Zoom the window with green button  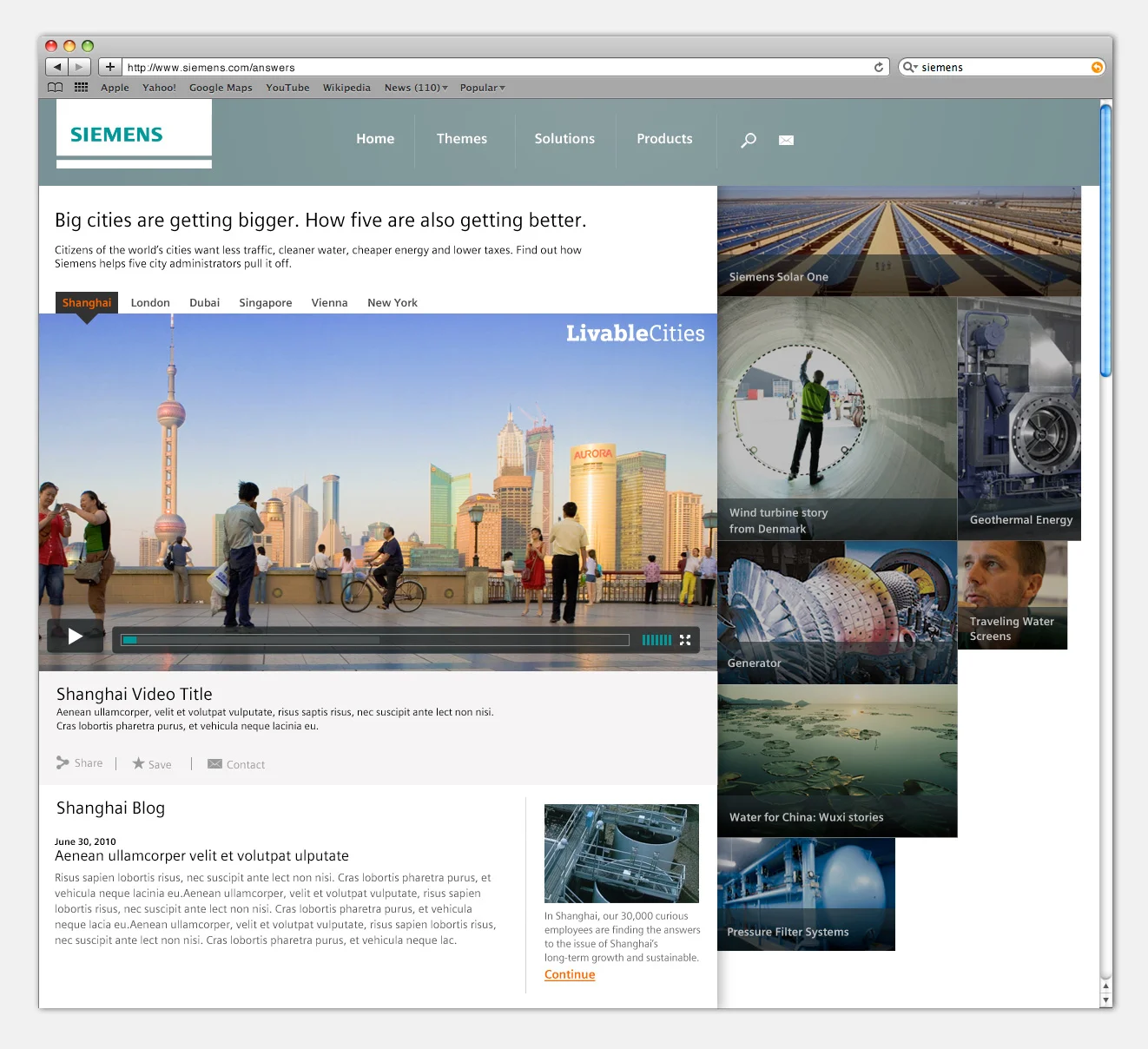tap(88, 46)
